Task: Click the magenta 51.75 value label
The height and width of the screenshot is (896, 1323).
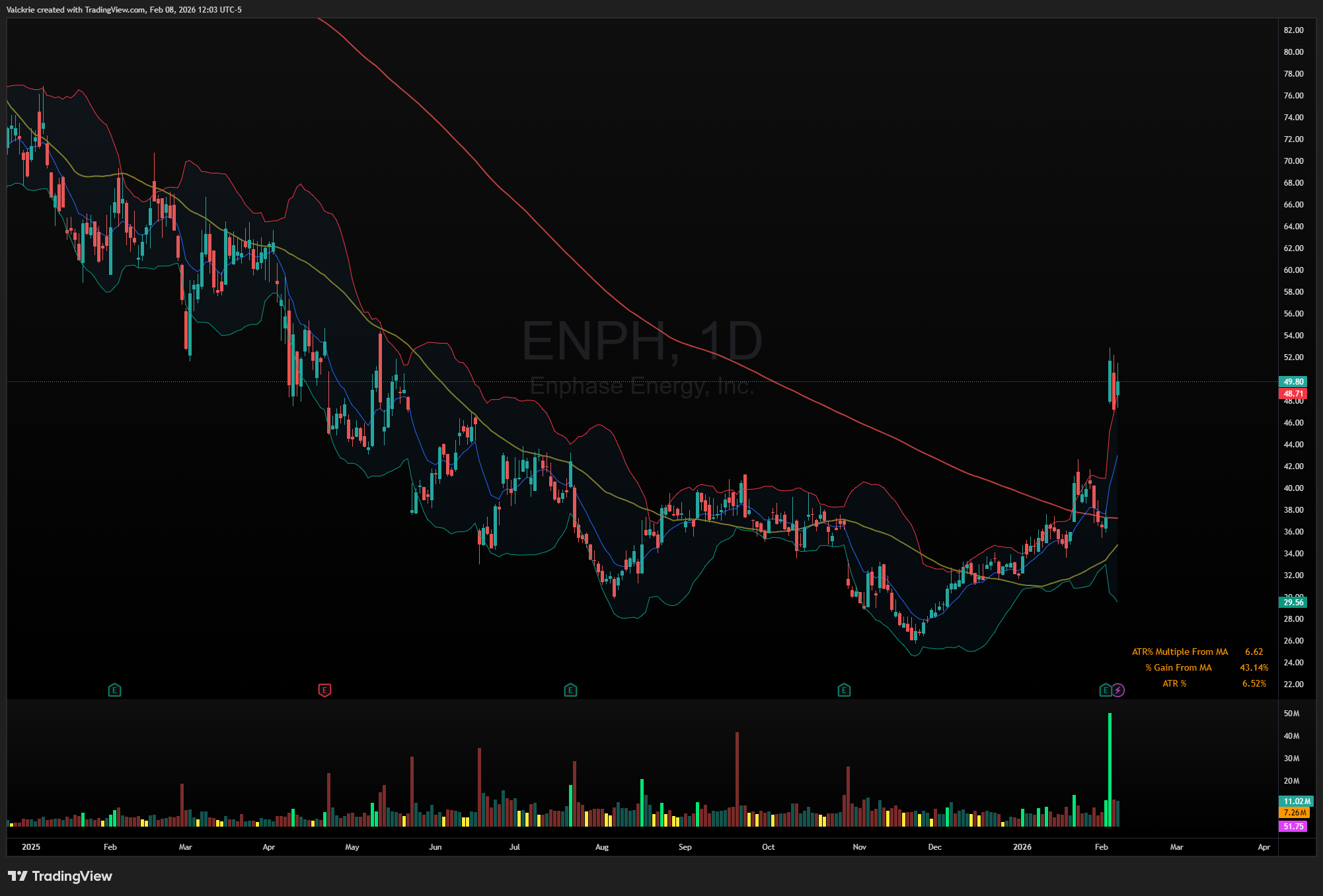Action: (1293, 826)
